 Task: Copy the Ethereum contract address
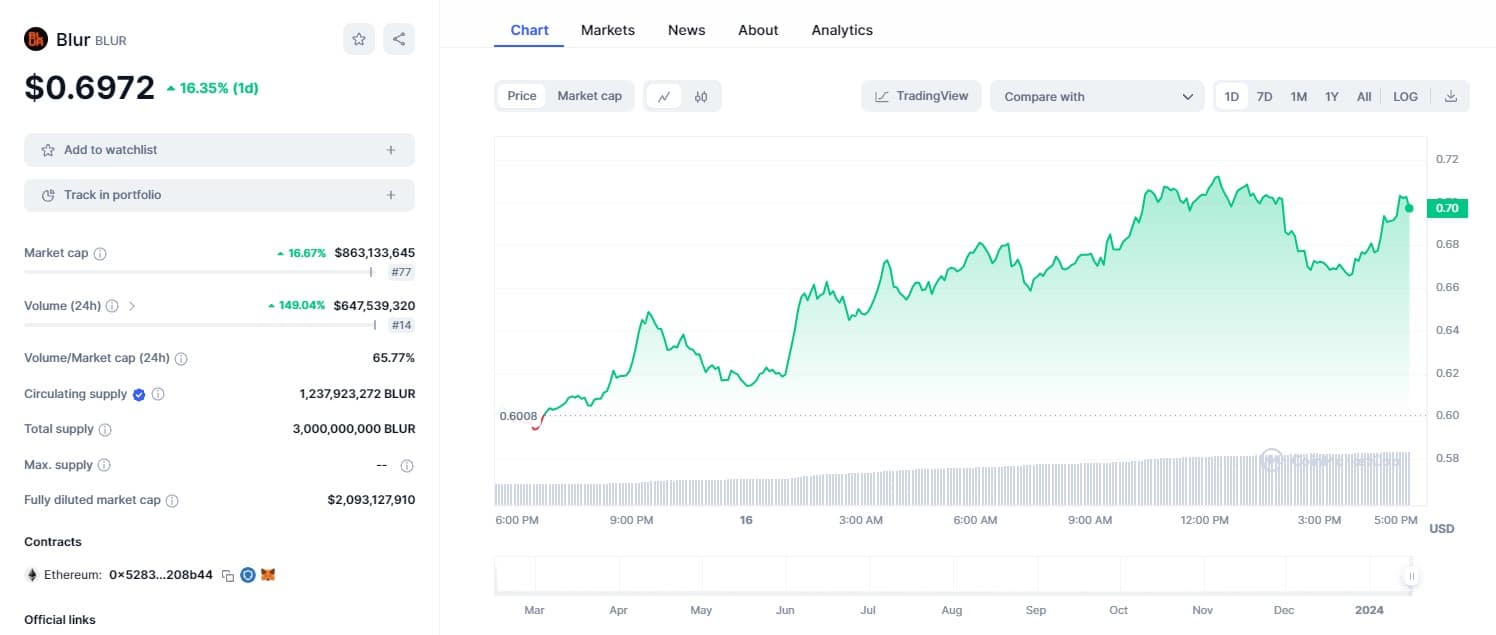pos(228,575)
